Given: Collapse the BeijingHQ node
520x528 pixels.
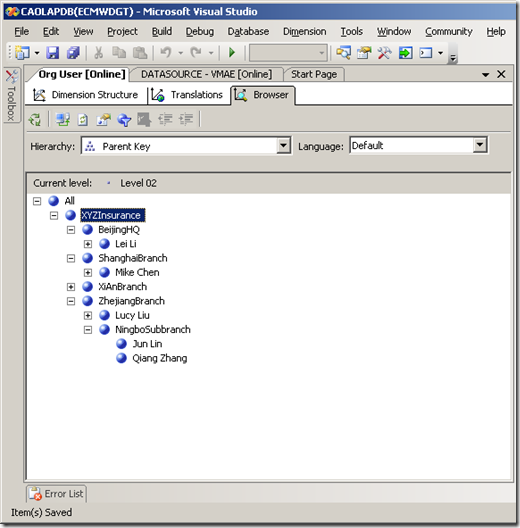Looking at the screenshot, I should [x=71, y=230].
